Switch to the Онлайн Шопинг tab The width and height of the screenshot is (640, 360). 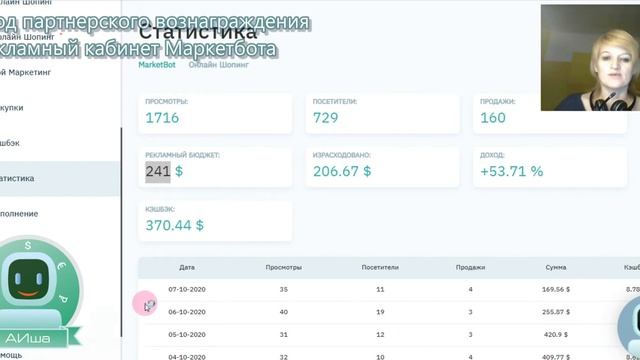218,65
